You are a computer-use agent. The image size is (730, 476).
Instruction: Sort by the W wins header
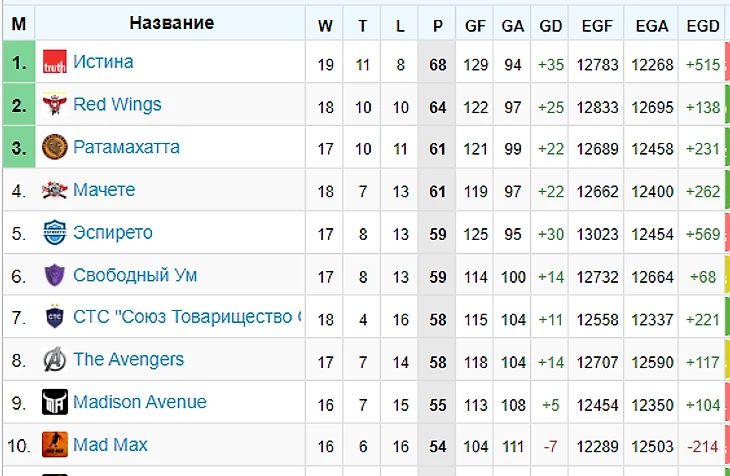pos(325,25)
